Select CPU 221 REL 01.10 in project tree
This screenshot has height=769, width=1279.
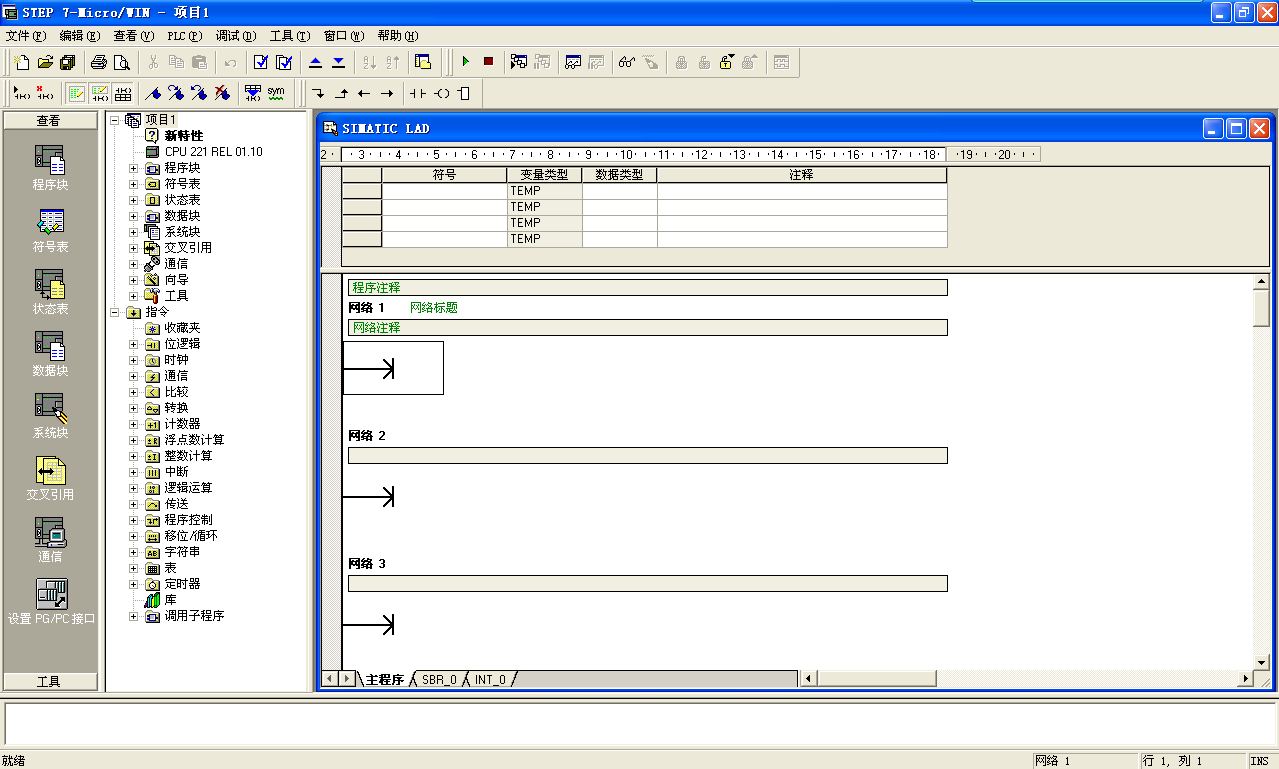213,152
